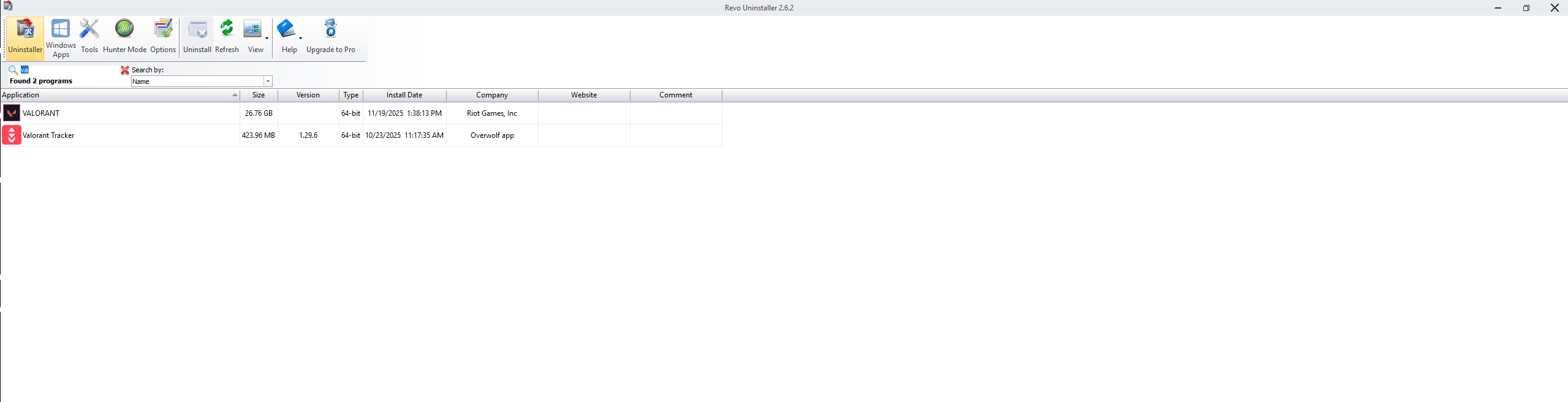This screenshot has height=402, width=1568.
Task: Sort by Install Date column header
Action: coord(404,95)
